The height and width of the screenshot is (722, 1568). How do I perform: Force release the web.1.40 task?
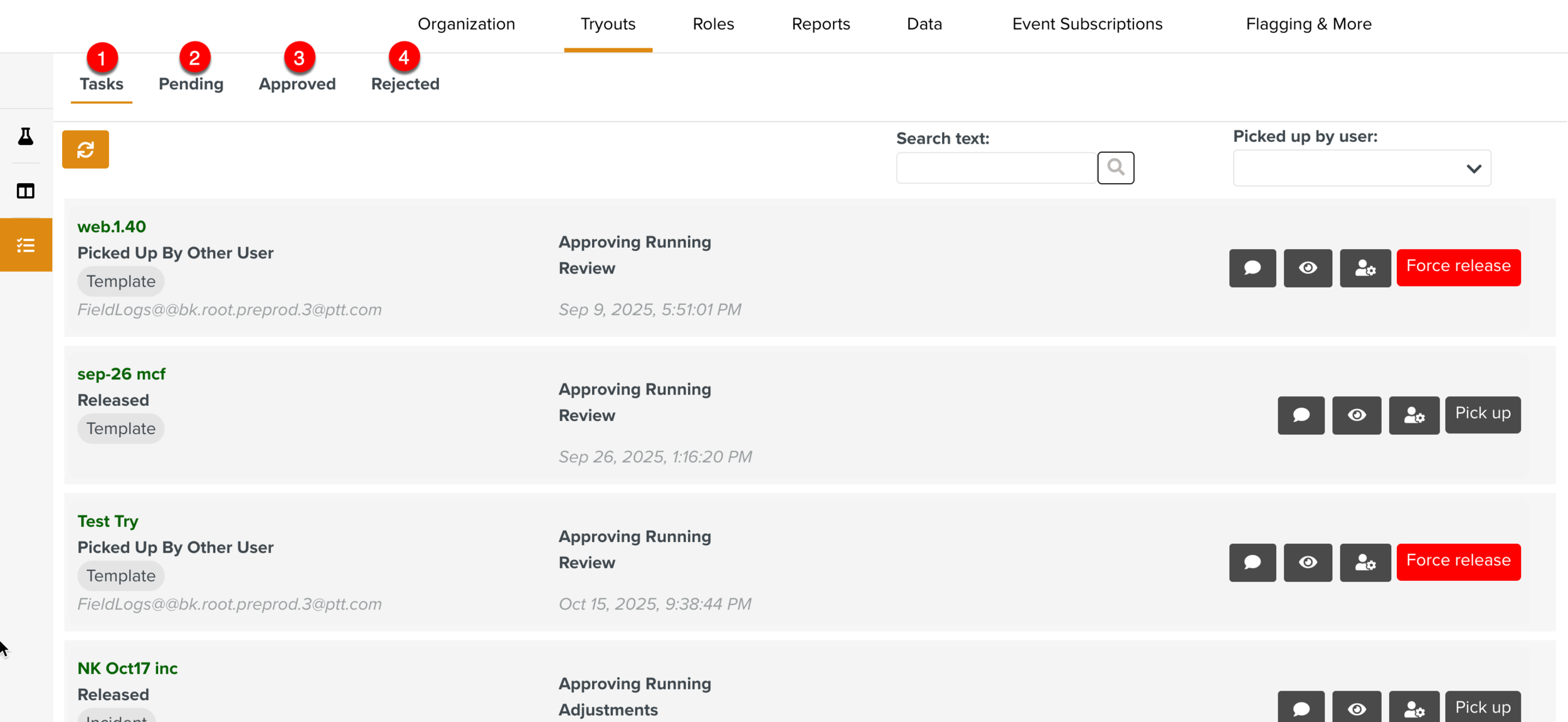tap(1458, 267)
